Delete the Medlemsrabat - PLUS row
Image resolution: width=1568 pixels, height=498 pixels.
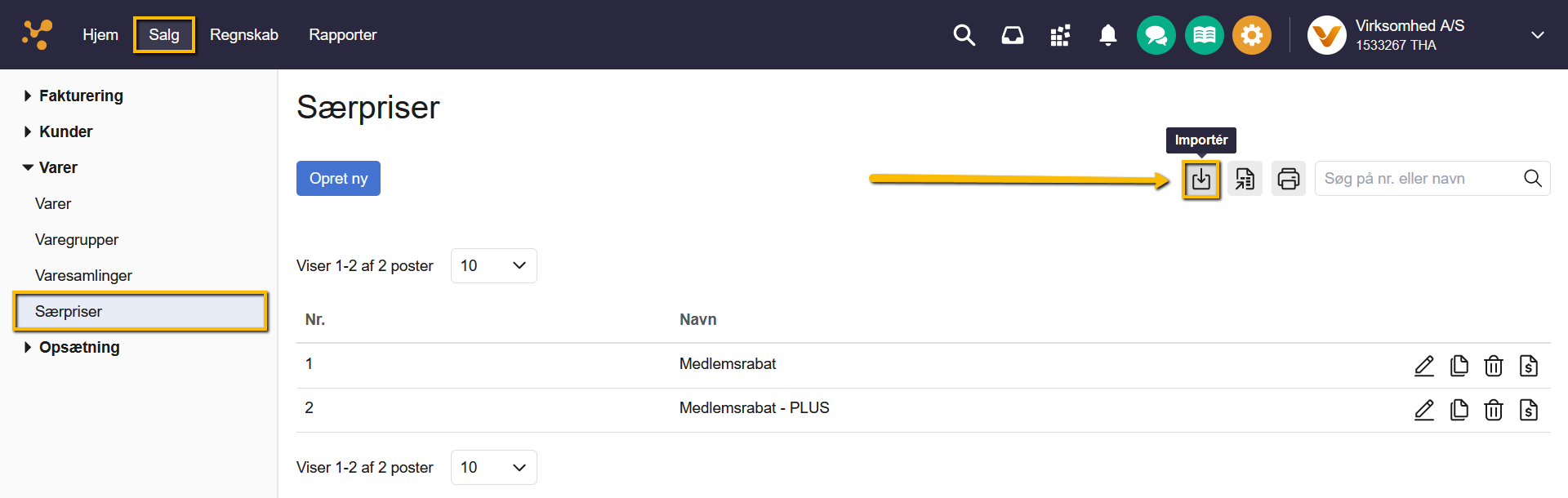[1494, 410]
